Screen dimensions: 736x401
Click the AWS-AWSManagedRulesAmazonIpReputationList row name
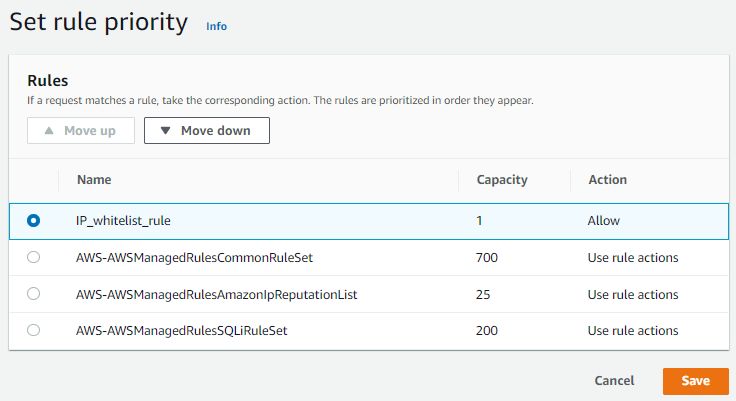216,294
